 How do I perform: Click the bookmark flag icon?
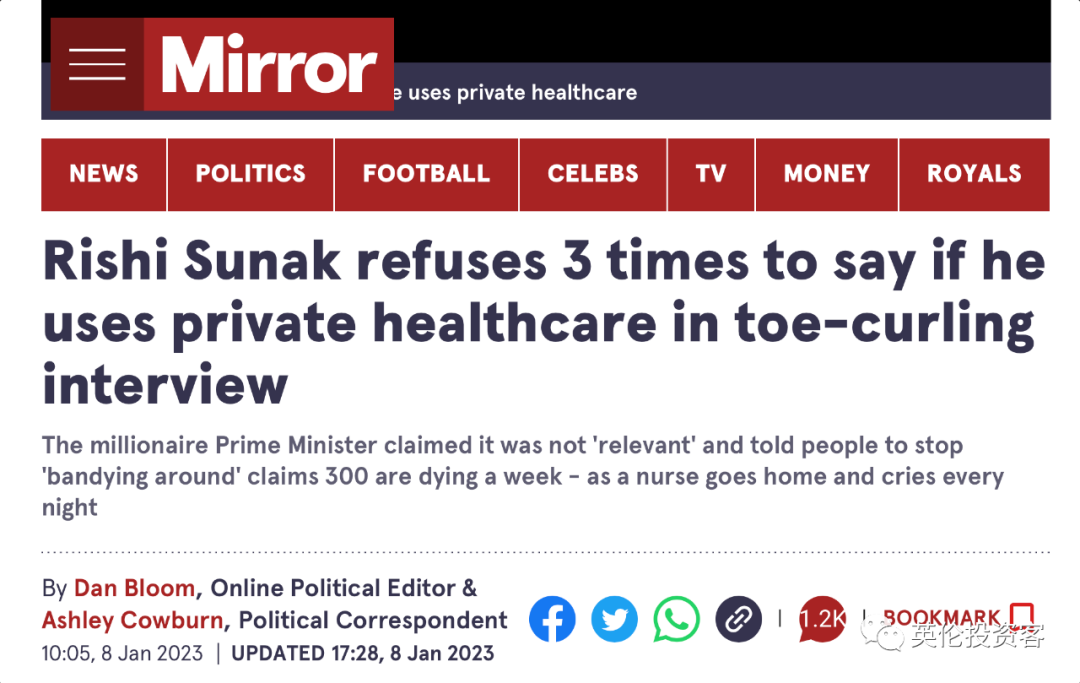[1022, 614]
